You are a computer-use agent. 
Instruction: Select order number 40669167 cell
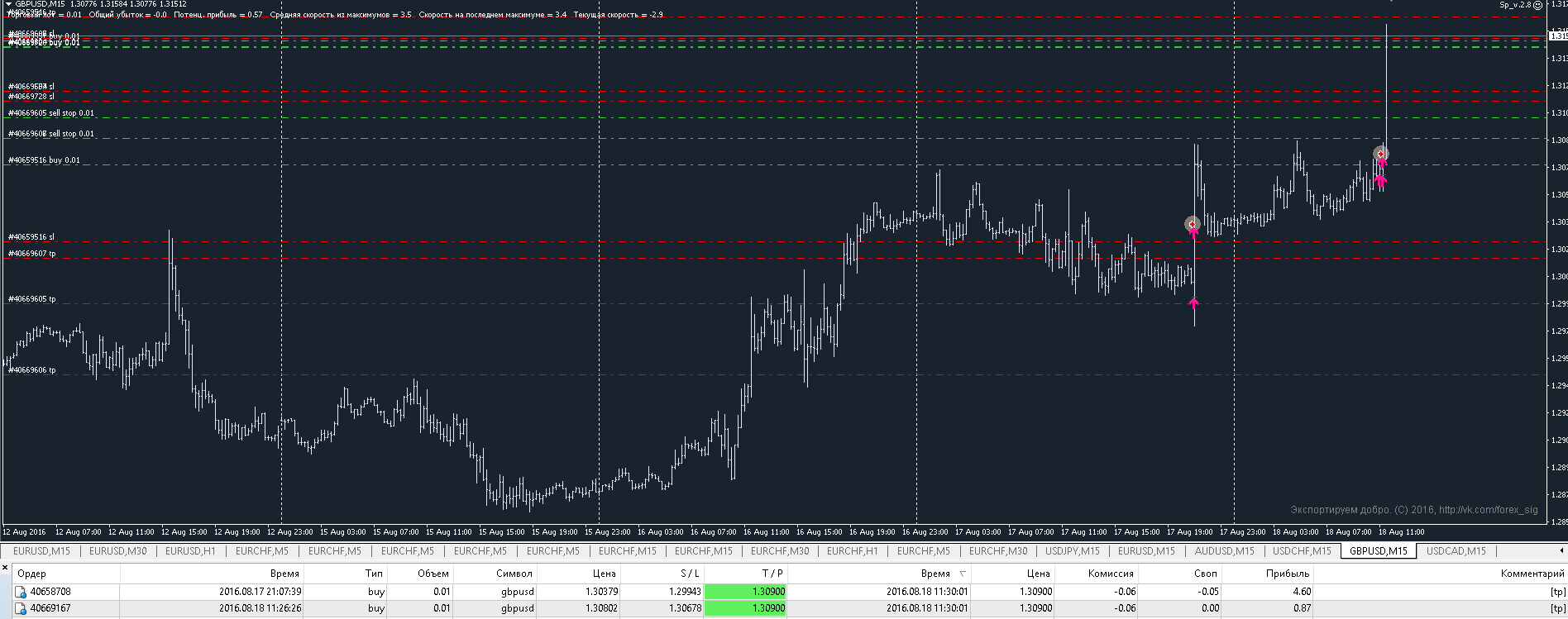point(50,608)
